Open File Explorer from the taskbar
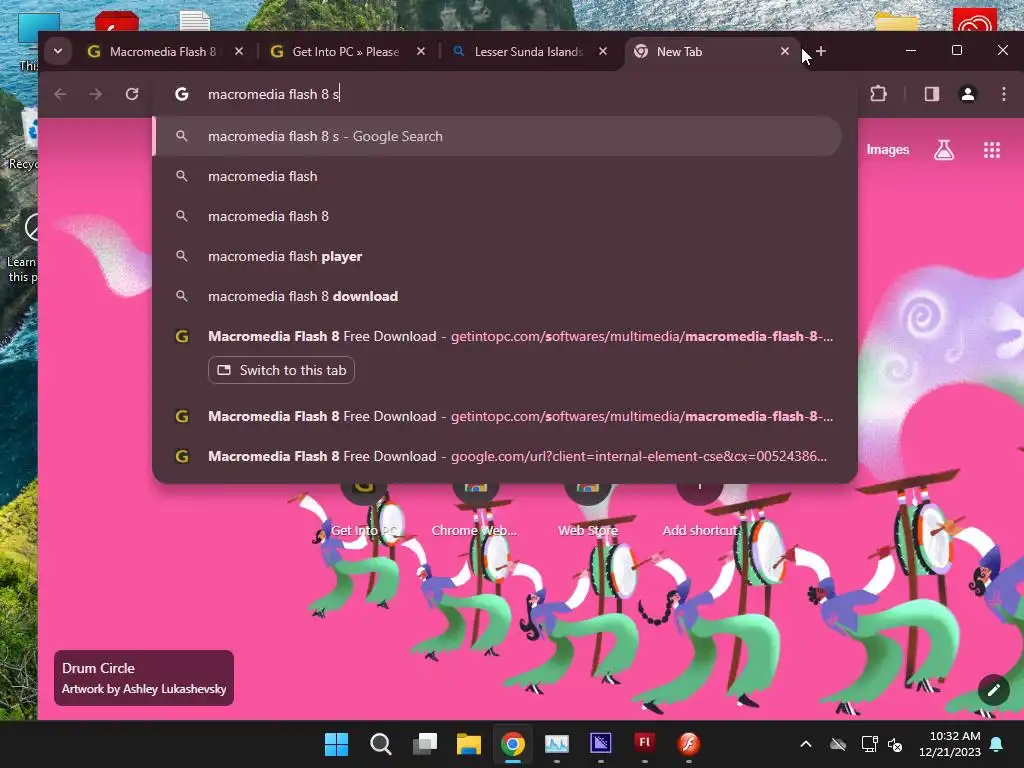 click(x=469, y=744)
